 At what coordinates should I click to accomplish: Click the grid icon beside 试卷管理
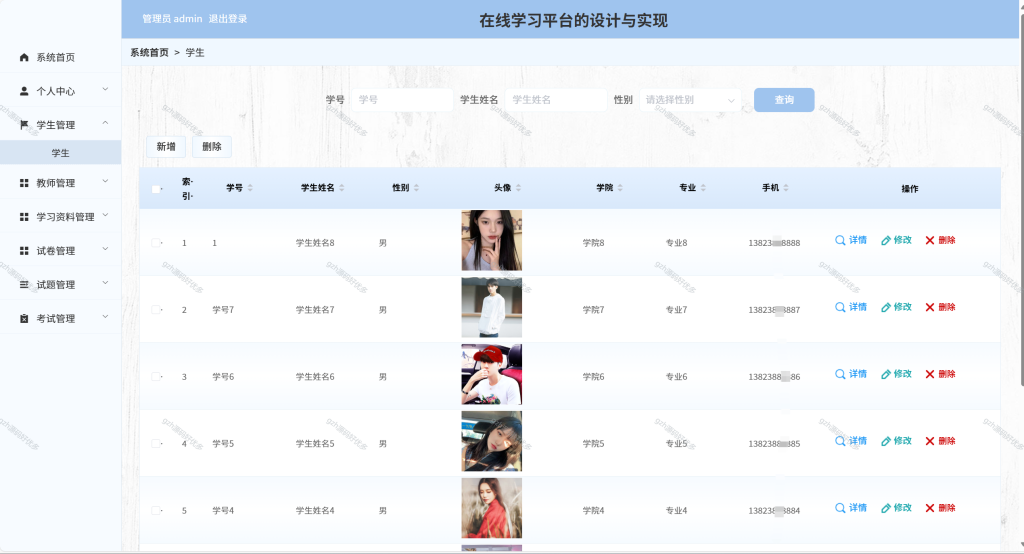pos(24,251)
